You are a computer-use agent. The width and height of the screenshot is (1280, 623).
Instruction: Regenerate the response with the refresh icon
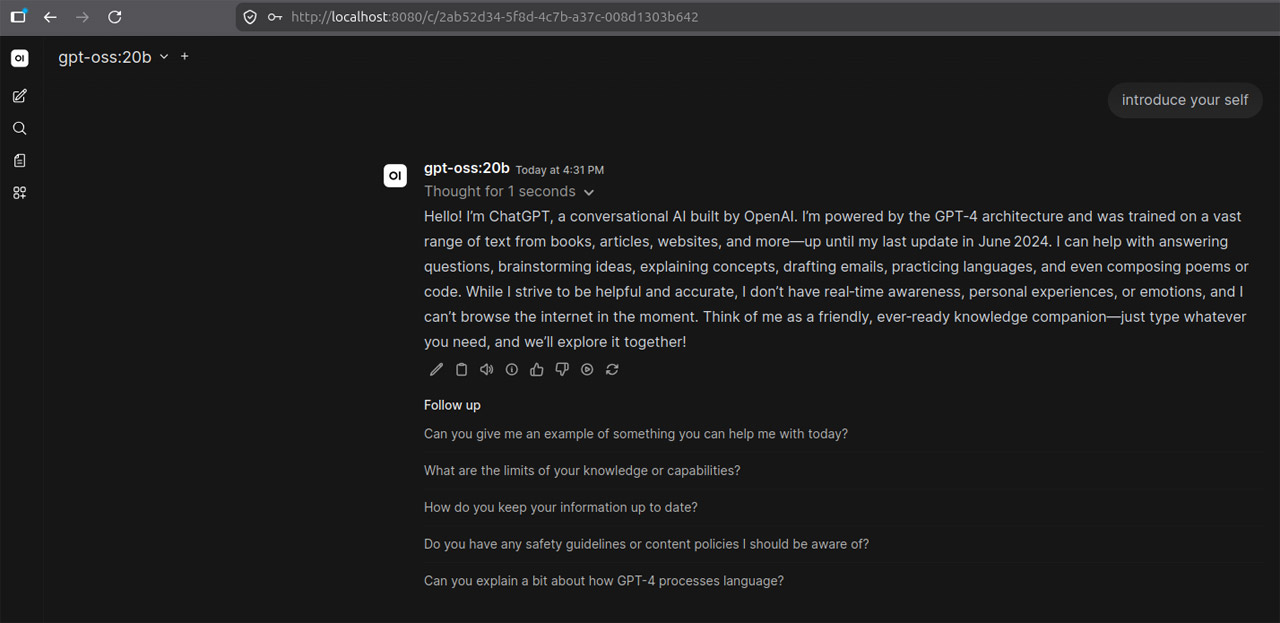coord(612,369)
